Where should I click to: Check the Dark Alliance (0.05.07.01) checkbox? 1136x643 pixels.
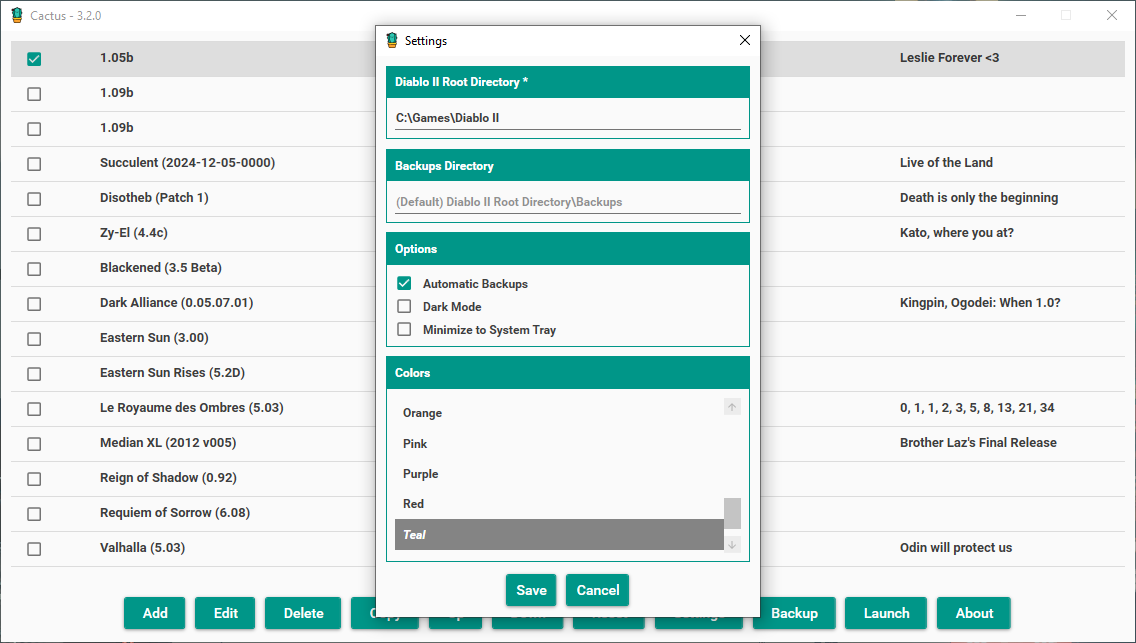[x=34, y=303]
